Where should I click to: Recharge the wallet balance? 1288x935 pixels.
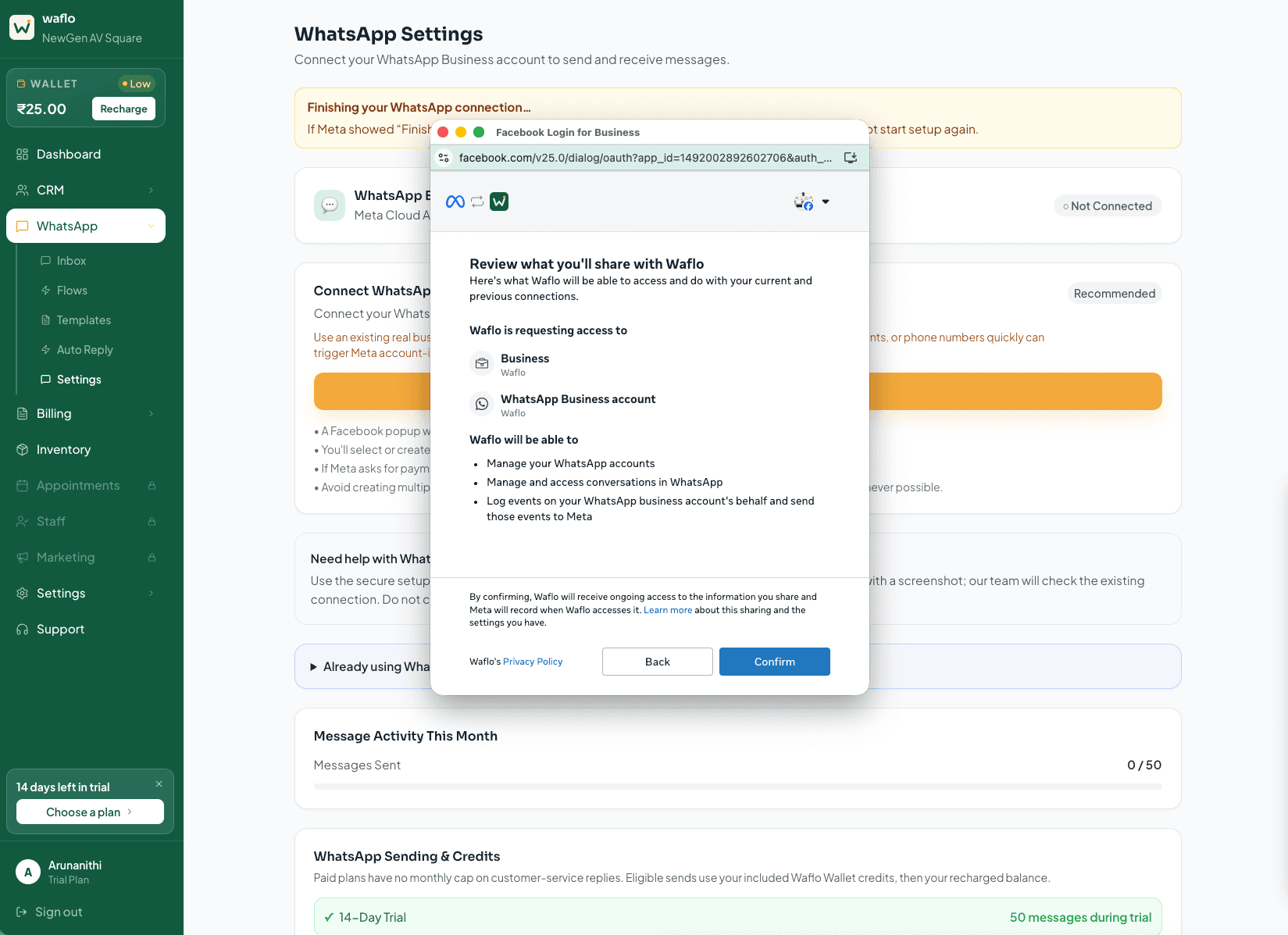tap(123, 109)
